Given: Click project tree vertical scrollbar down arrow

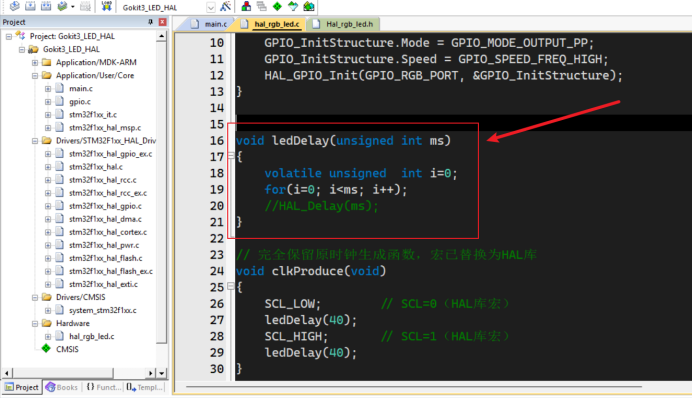Looking at the screenshot, I should [162, 373].
